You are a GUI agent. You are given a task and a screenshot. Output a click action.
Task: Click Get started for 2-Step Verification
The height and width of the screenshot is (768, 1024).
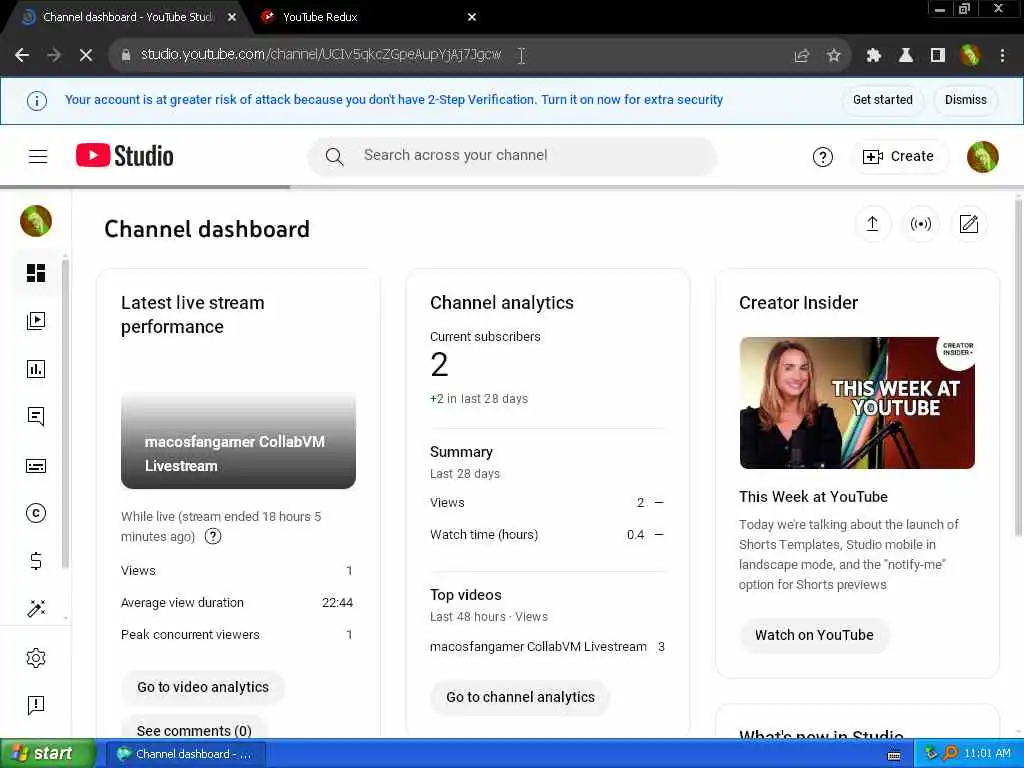coord(882,100)
